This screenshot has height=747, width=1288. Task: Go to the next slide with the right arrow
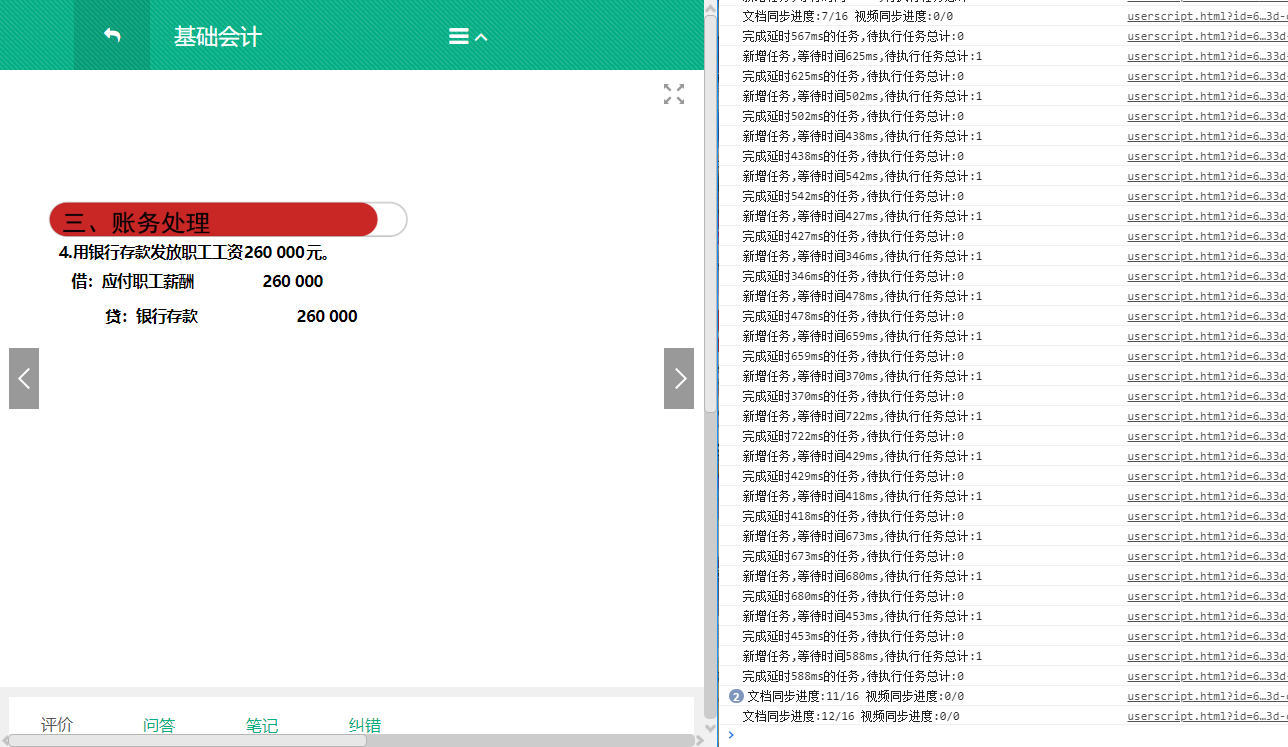678,378
